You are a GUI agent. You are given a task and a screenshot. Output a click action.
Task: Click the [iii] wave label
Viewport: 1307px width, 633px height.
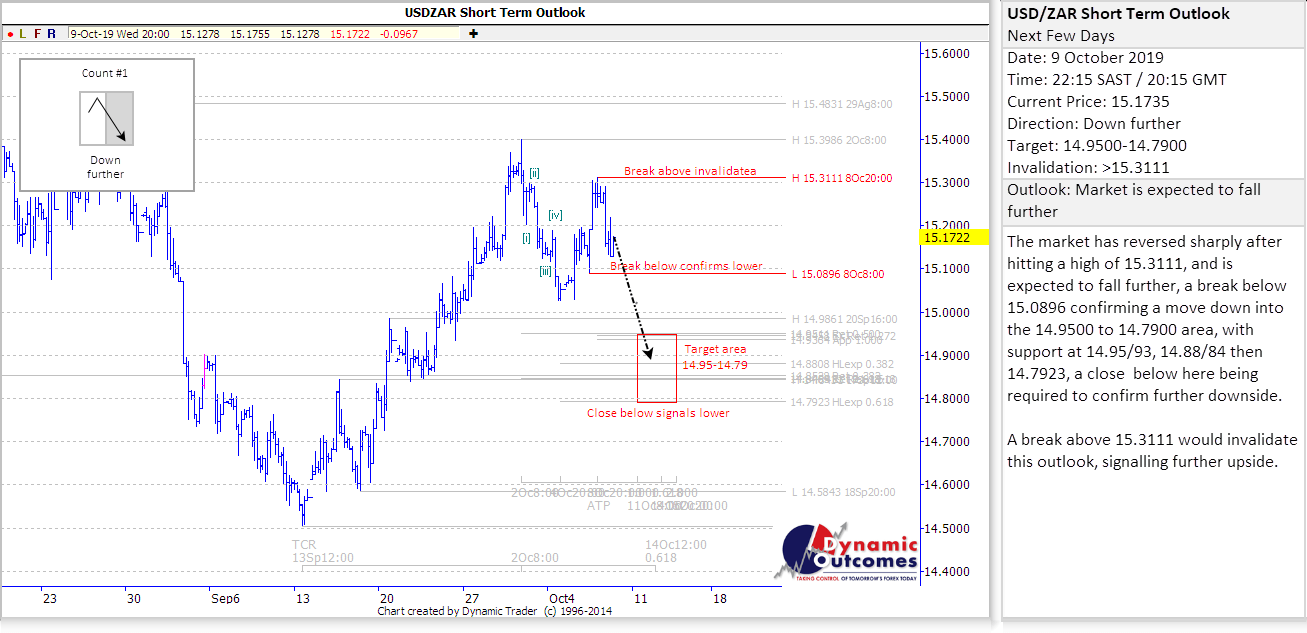coord(546,271)
